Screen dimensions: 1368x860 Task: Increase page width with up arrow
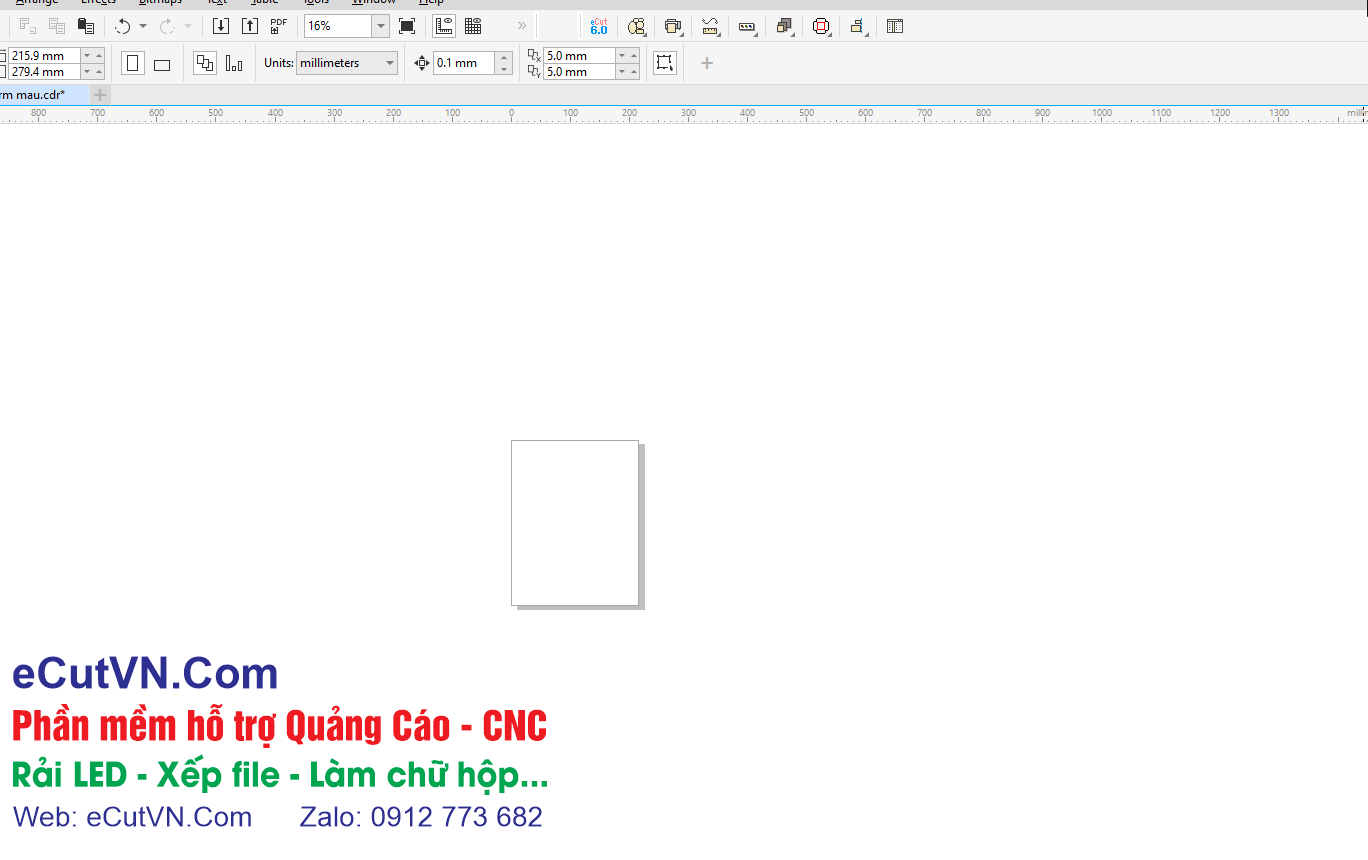pos(99,56)
